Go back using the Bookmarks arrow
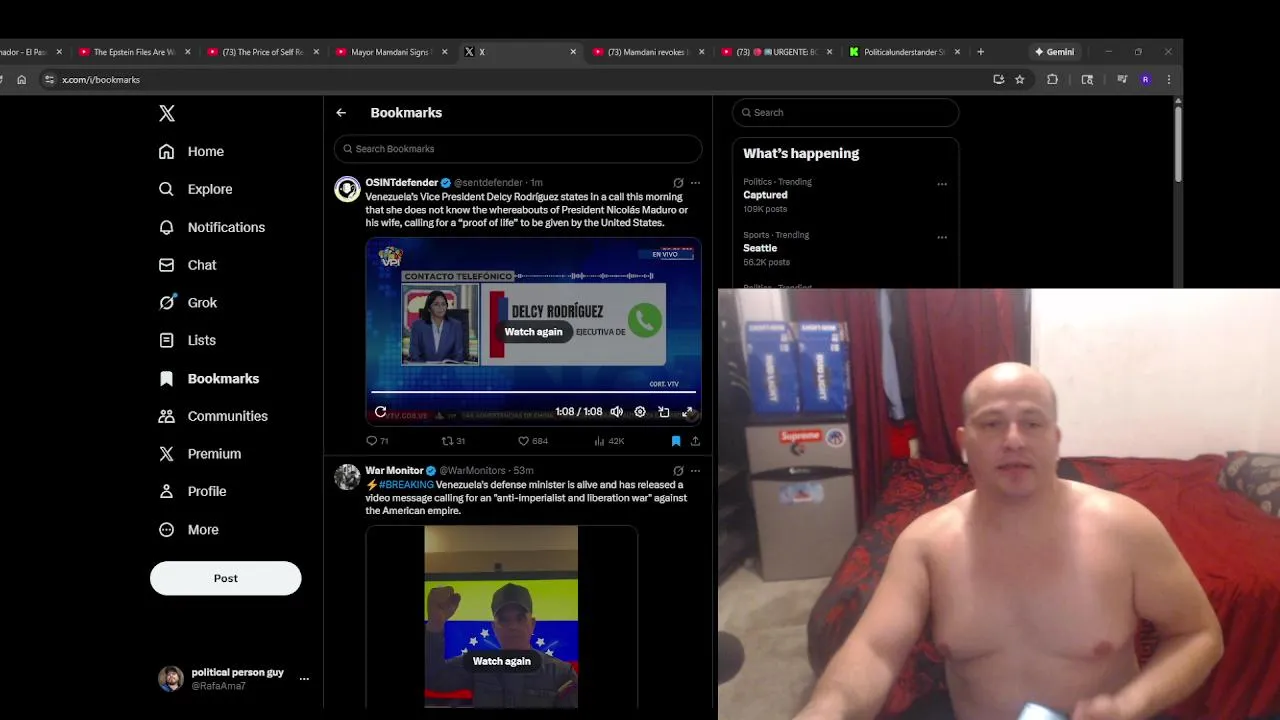Viewport: 1280px width, 720px height. (x=341, y=113)
